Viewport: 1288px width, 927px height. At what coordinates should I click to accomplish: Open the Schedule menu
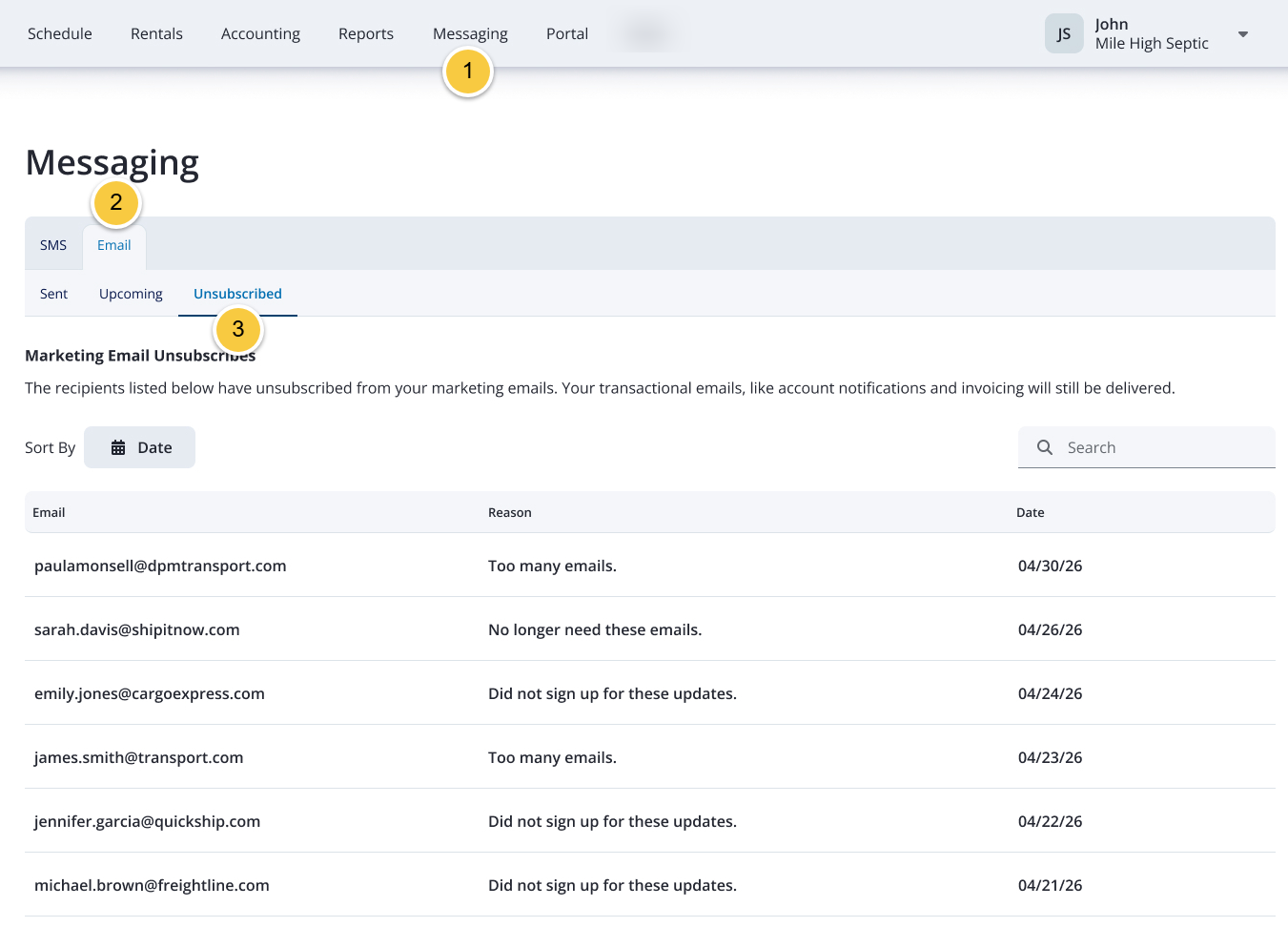pos(60,33)
